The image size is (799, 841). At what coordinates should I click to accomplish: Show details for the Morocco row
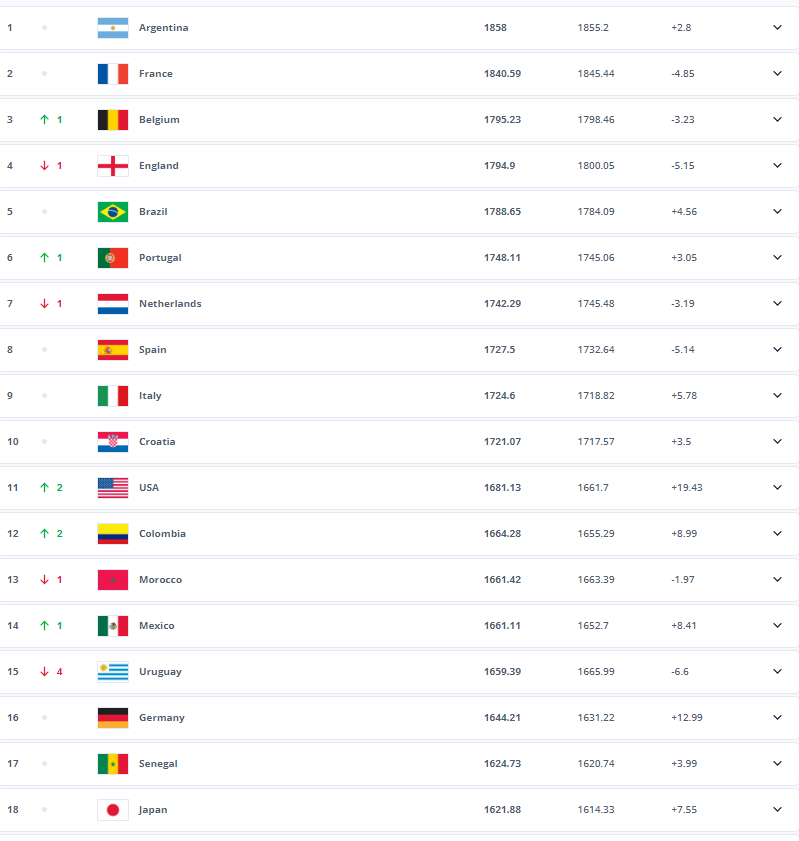777,580
